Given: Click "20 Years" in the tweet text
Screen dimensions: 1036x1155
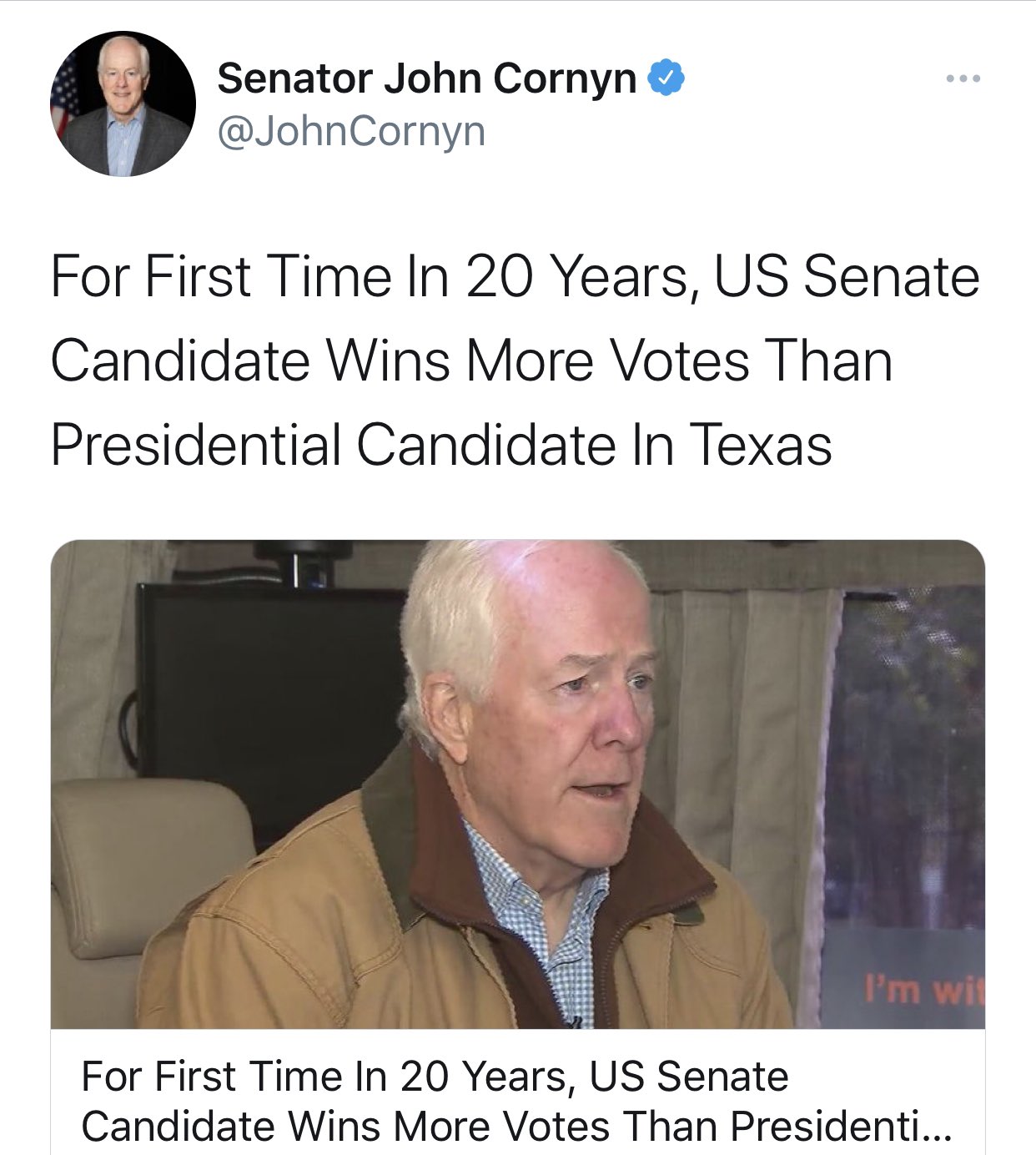Looking at the screenshot, I should (x=577, y=276).
